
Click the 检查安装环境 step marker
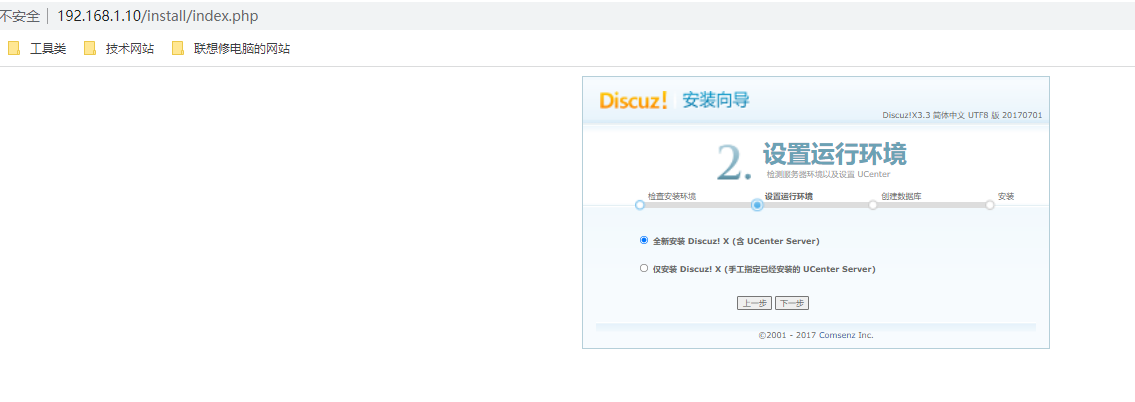(x=639, y=205)
